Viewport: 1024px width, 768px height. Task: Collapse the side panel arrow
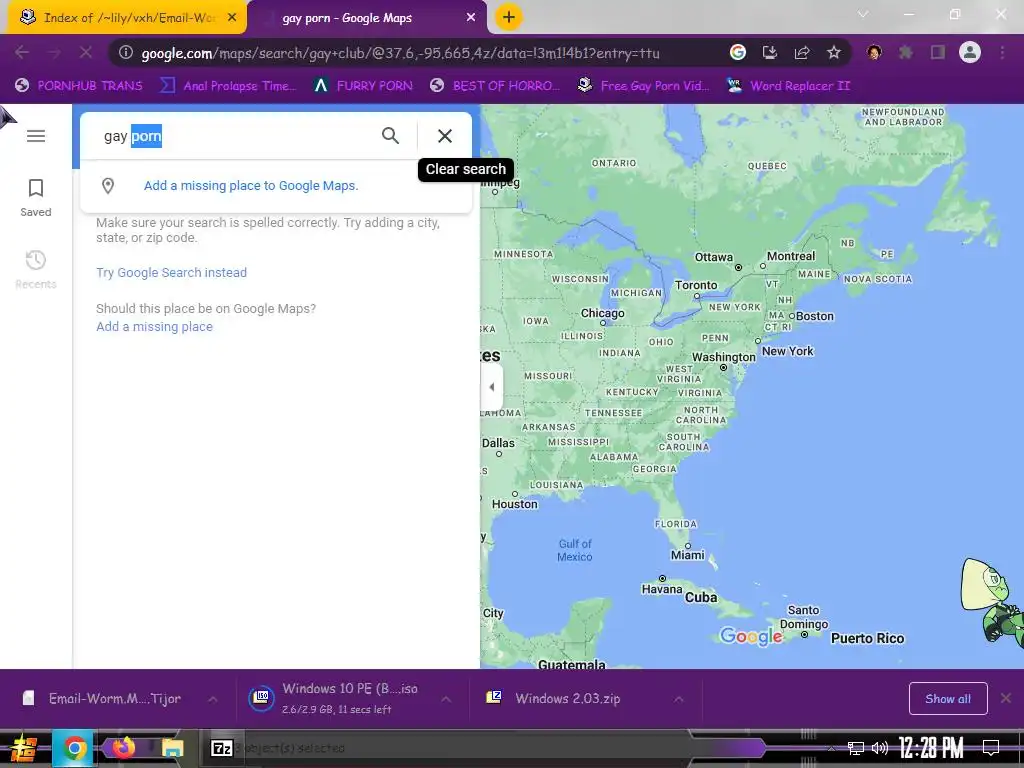tap(492, 387)
